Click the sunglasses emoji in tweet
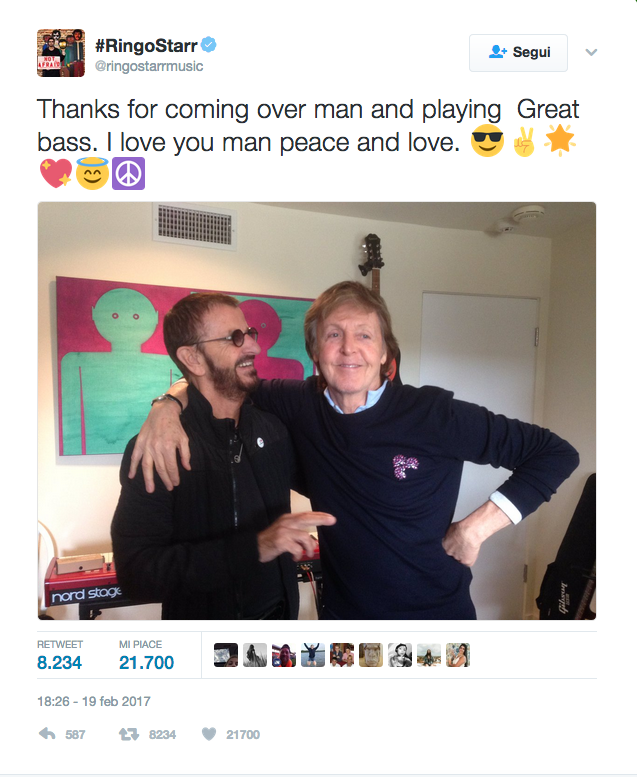Image resolution: width=637 pixels, height=777 pixels. (487, 140)
